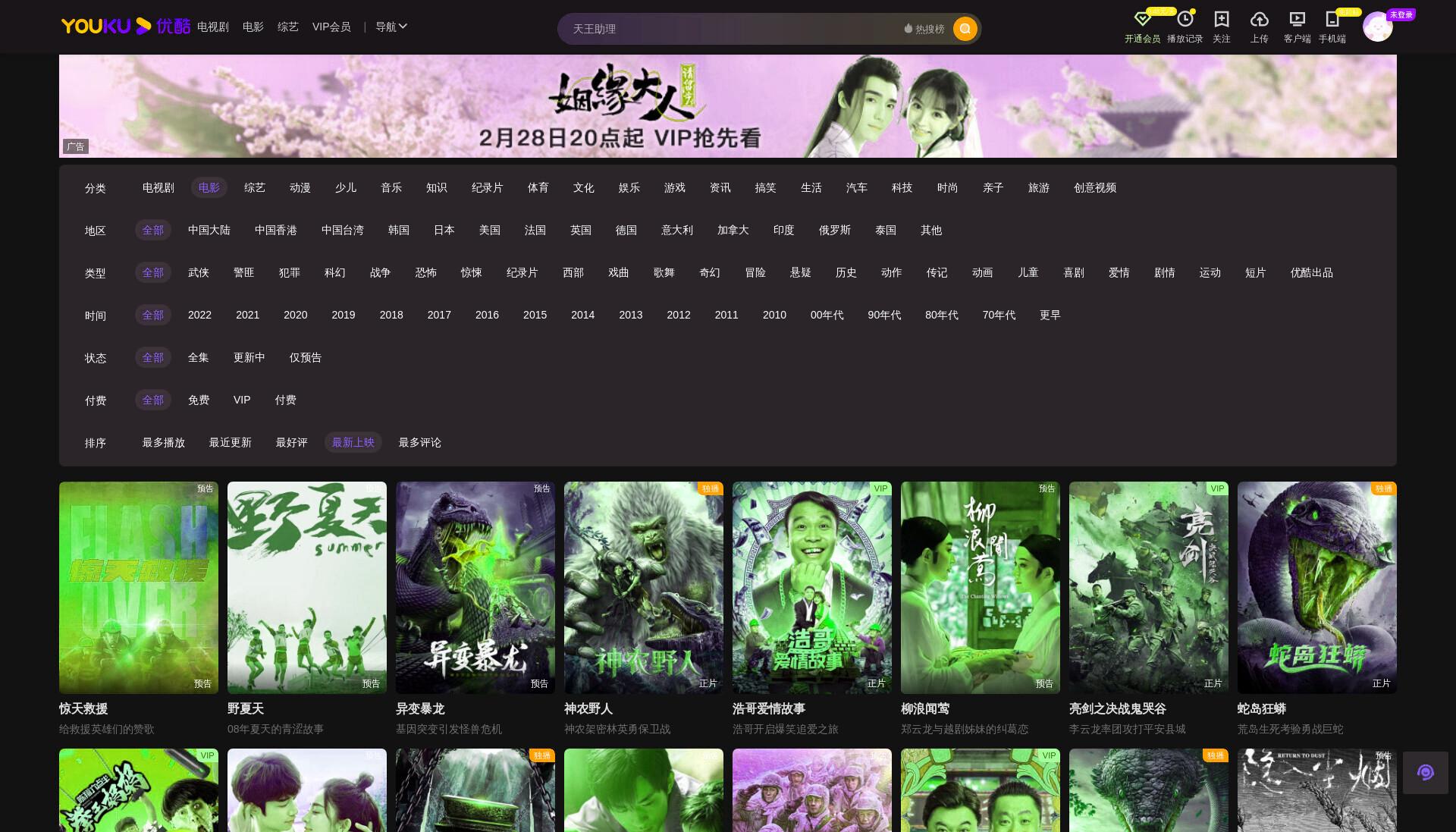Screen dimensions: 1456x832
Task: Click the 开通会员 diamond icon
Action: click(1142, 19)
